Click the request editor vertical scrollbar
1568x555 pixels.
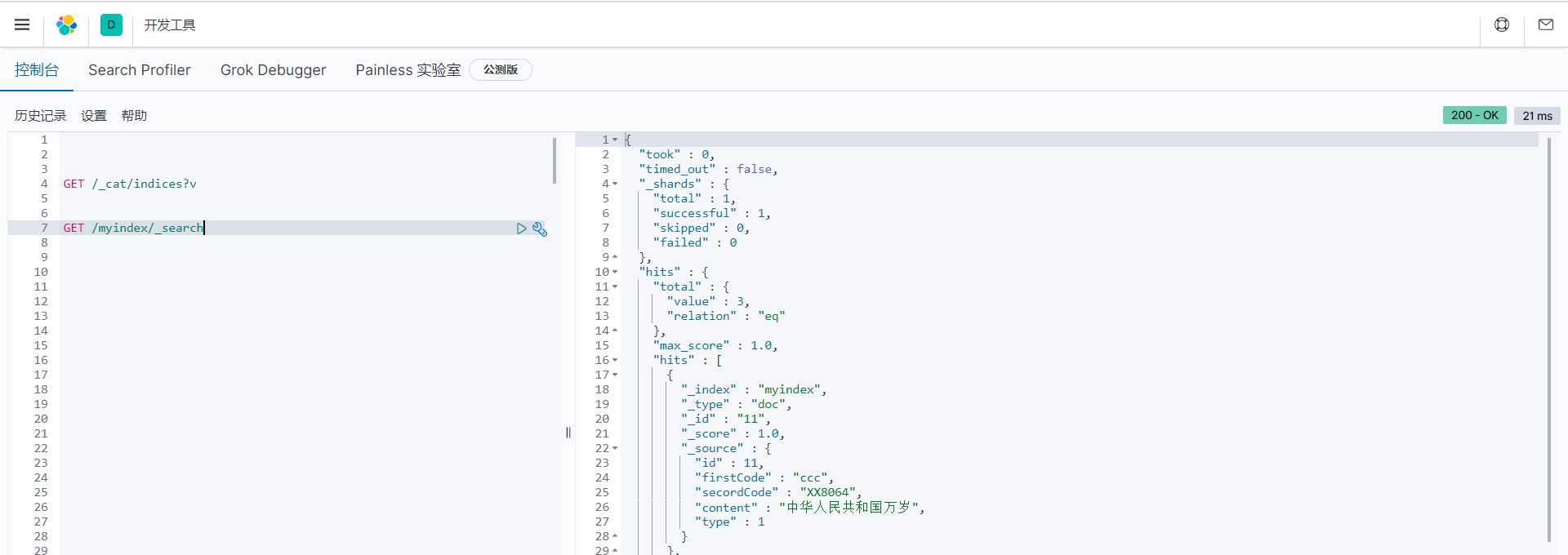(x=555, y=161)
